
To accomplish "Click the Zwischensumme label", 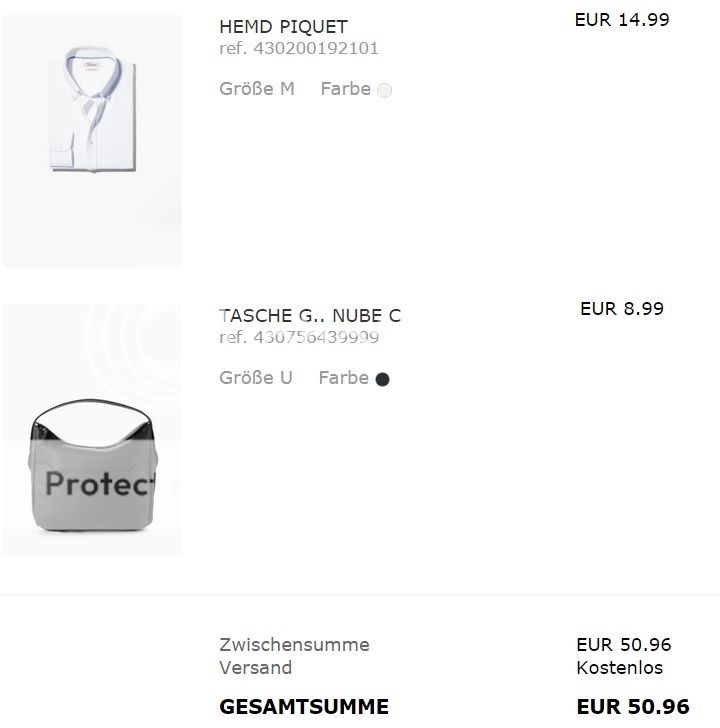I will coord(294,645).
